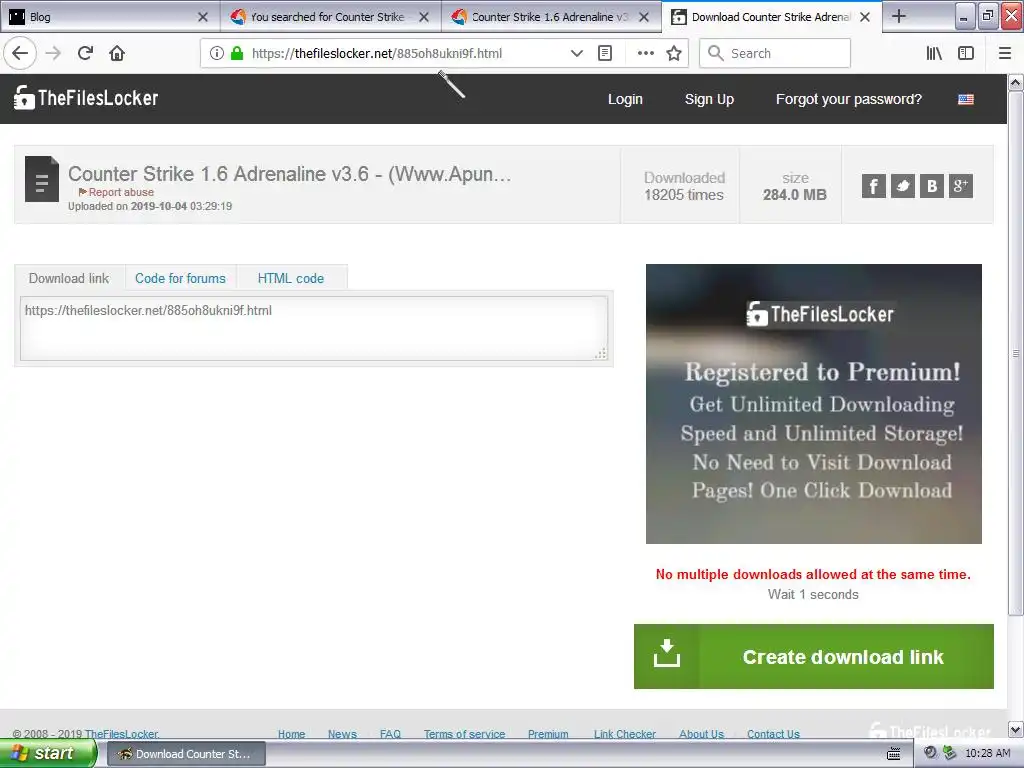Viewport: 1024px width, 768px height.
Task: Open the Library bookmarks icon
Action: tap(935, 54)
